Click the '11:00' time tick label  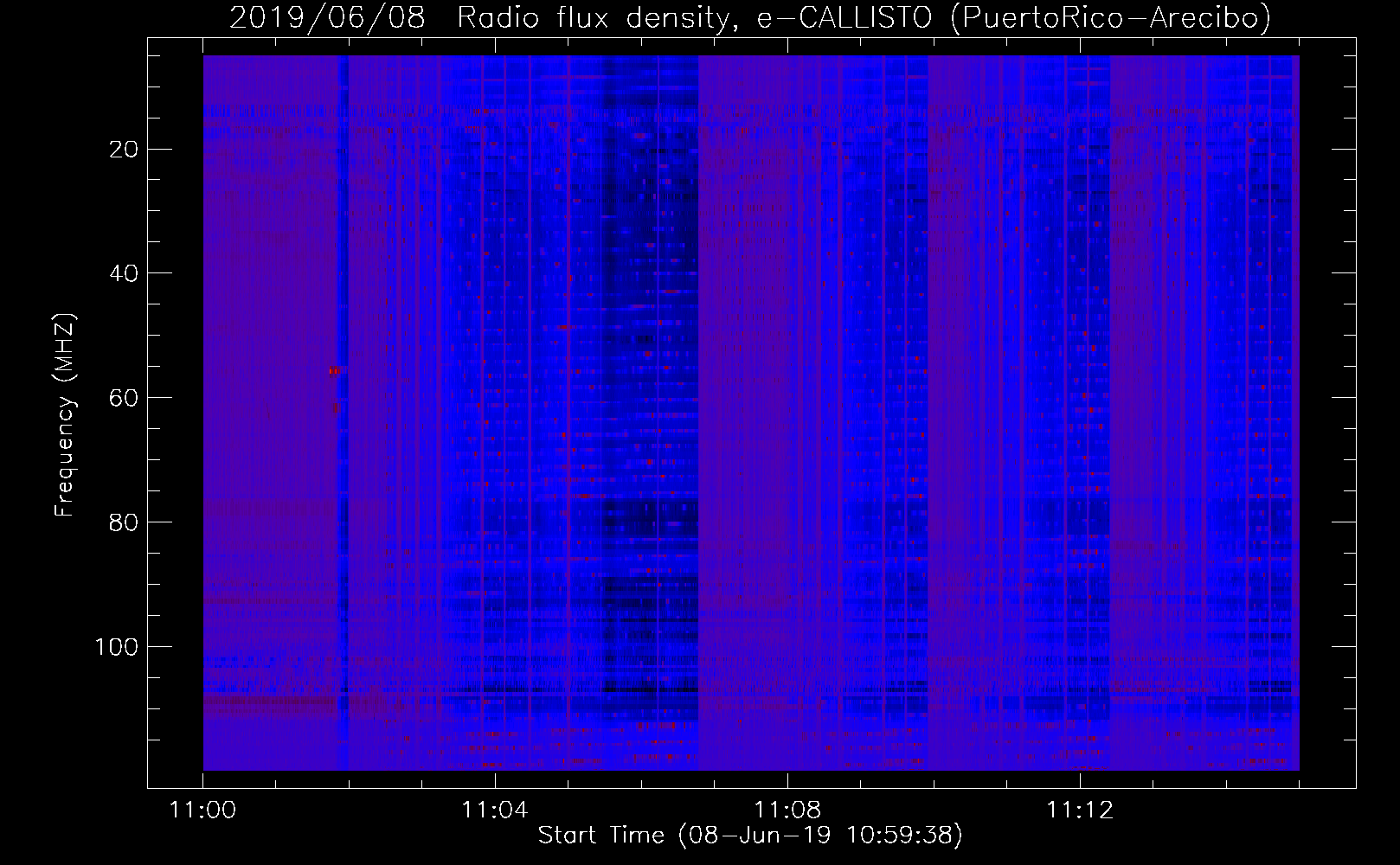[203, 811]
